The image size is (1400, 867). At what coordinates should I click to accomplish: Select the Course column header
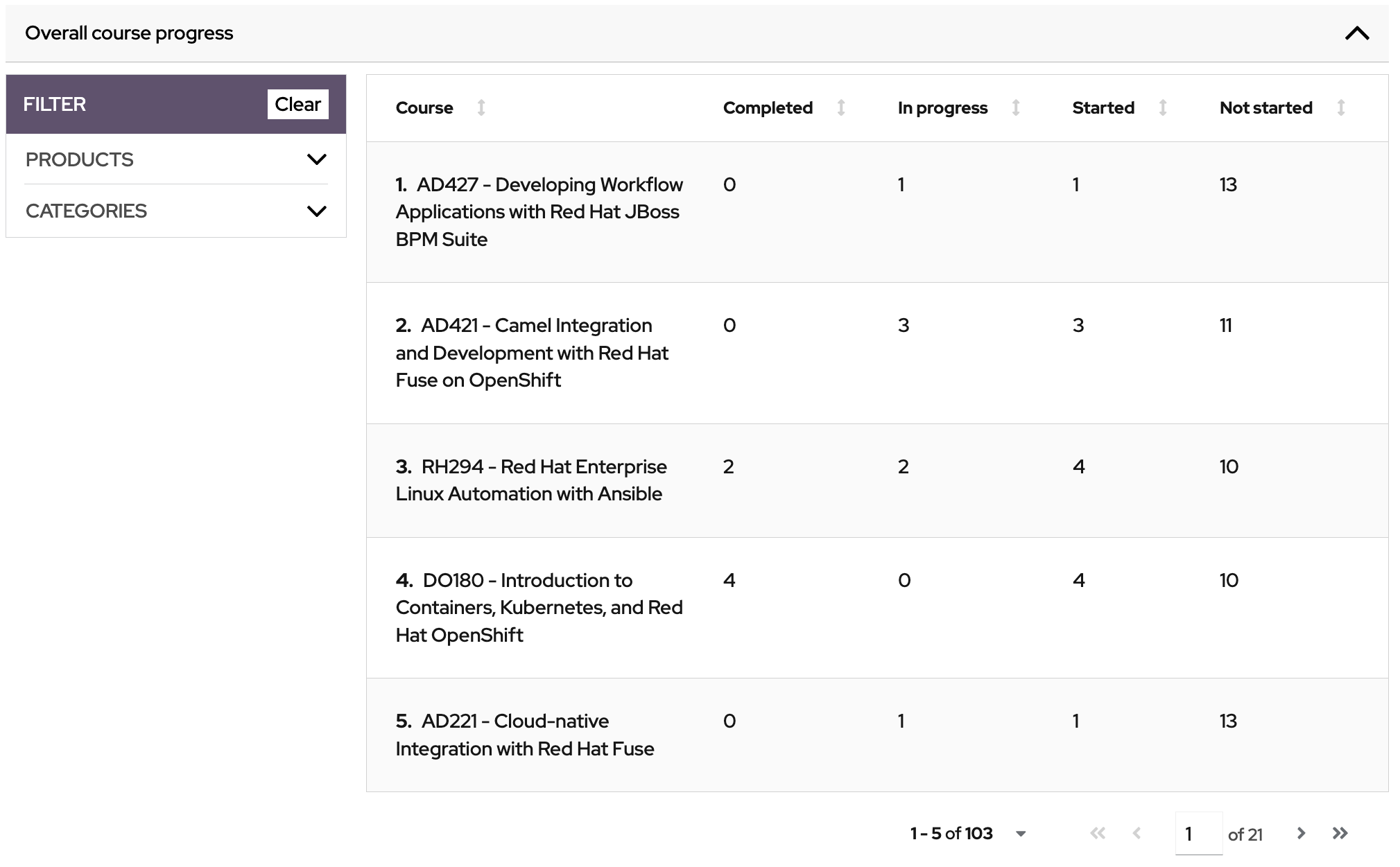[424, 107]
